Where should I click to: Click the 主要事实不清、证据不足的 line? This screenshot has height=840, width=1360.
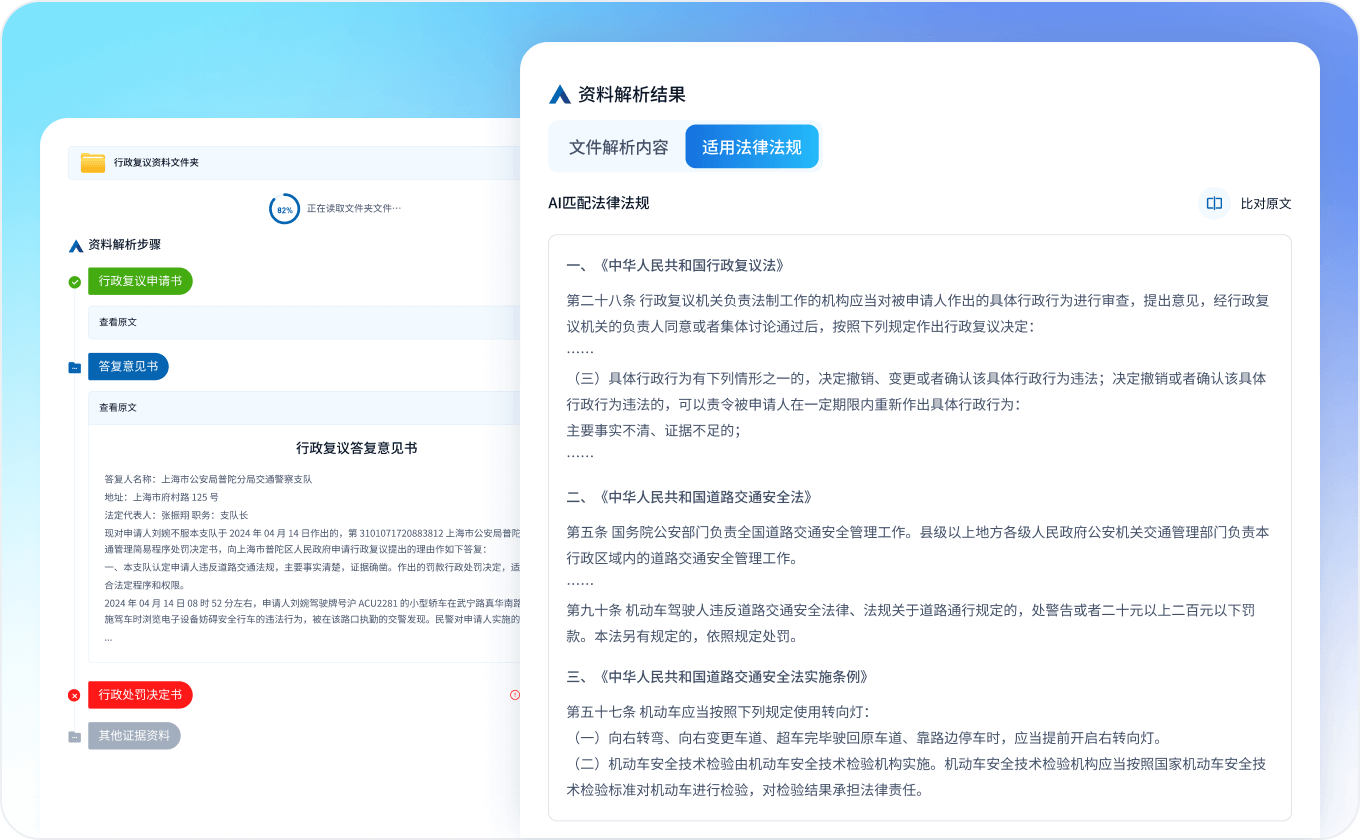coord(653,430)
